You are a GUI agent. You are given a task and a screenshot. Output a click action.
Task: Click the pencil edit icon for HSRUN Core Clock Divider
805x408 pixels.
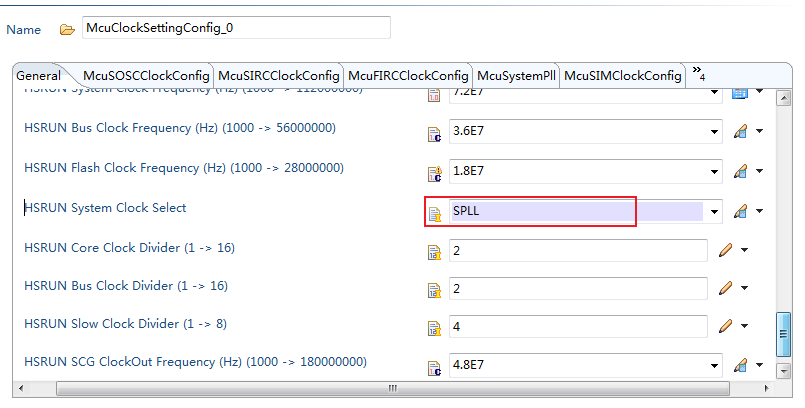725,250
